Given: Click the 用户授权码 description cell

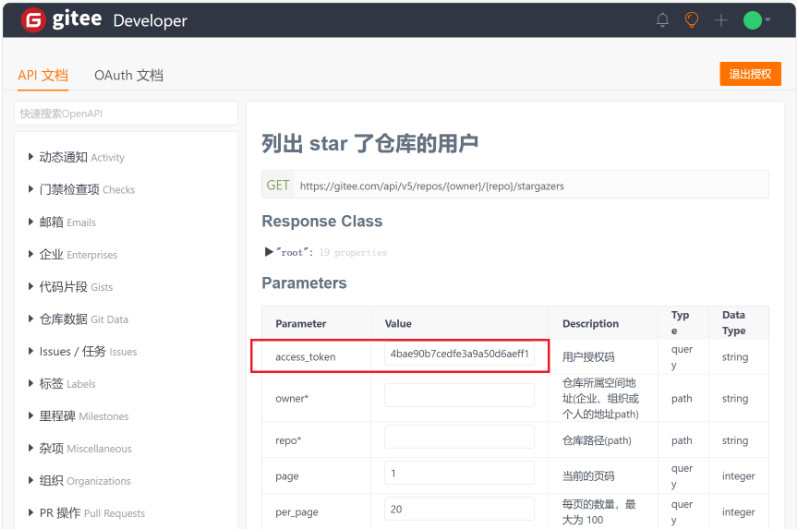Looking at the screenshot, I should tap(588, 357).
